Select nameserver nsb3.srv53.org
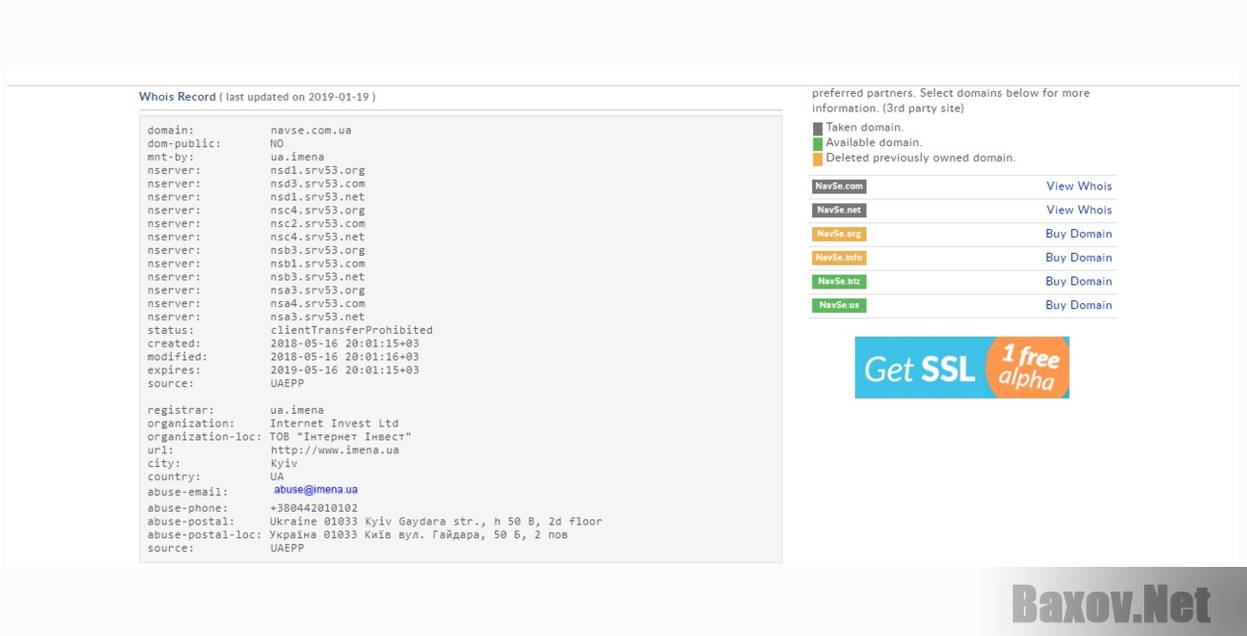Screen dimensions: 1247x636 (318, 250)
